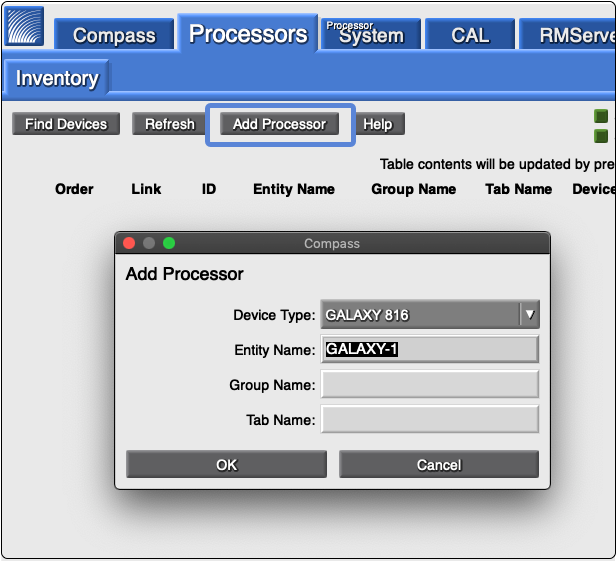Viewport: 616px width, 561px height.
Task: Click the Add Processor button
Action: 279,124
